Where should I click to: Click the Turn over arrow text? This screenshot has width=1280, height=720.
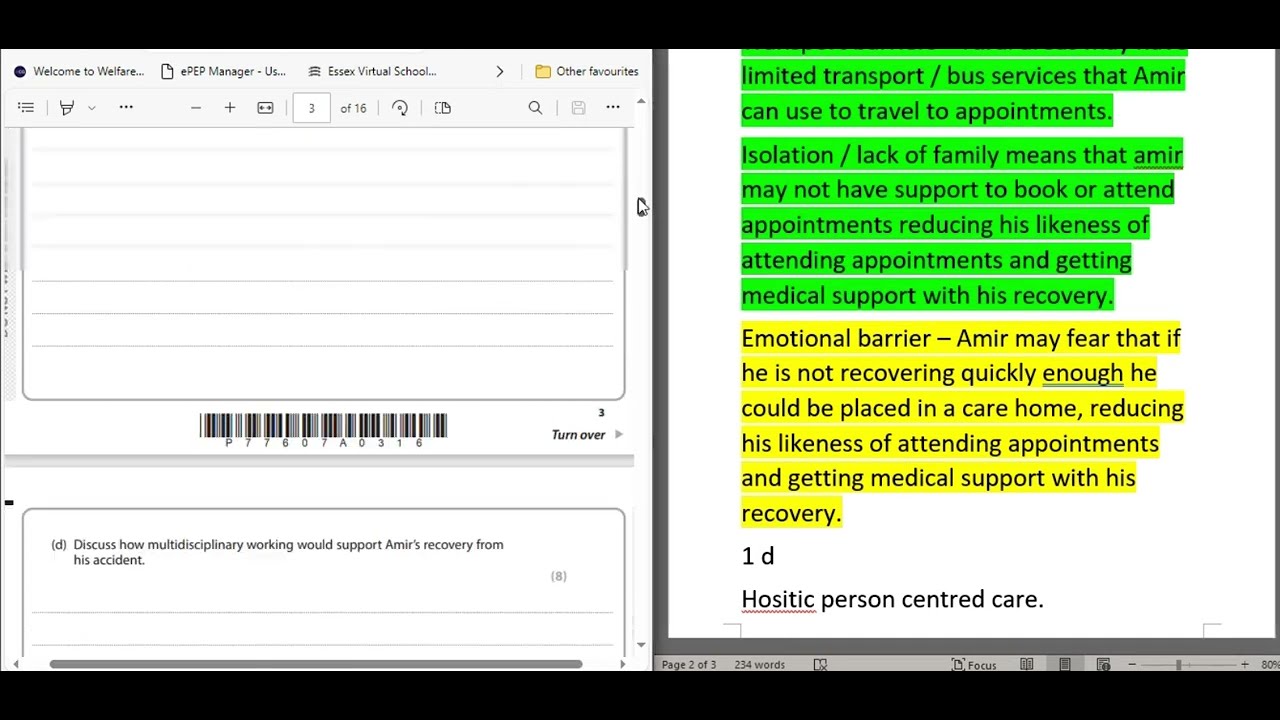tap(587, 435)
